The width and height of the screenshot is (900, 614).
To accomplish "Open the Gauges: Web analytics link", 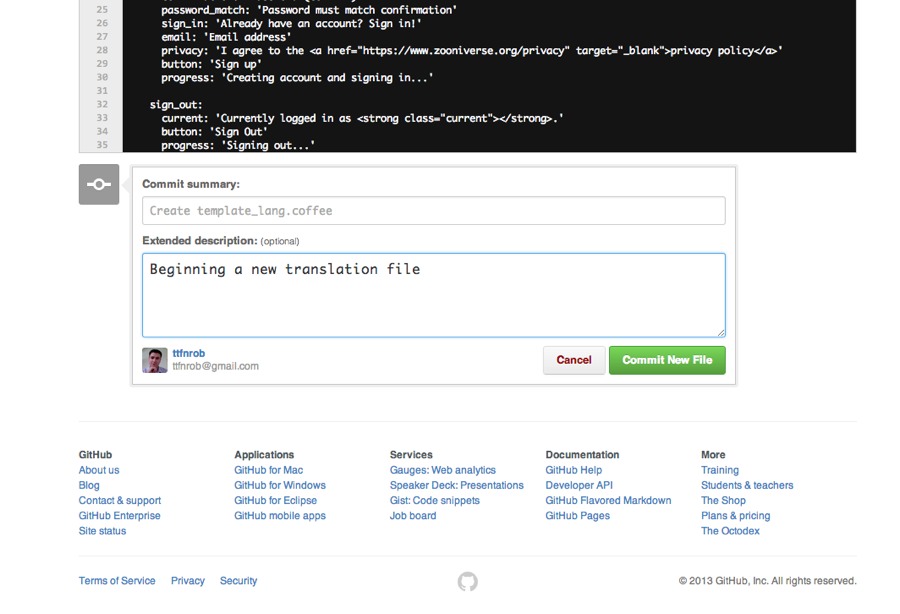I will (x=442, y=470).
